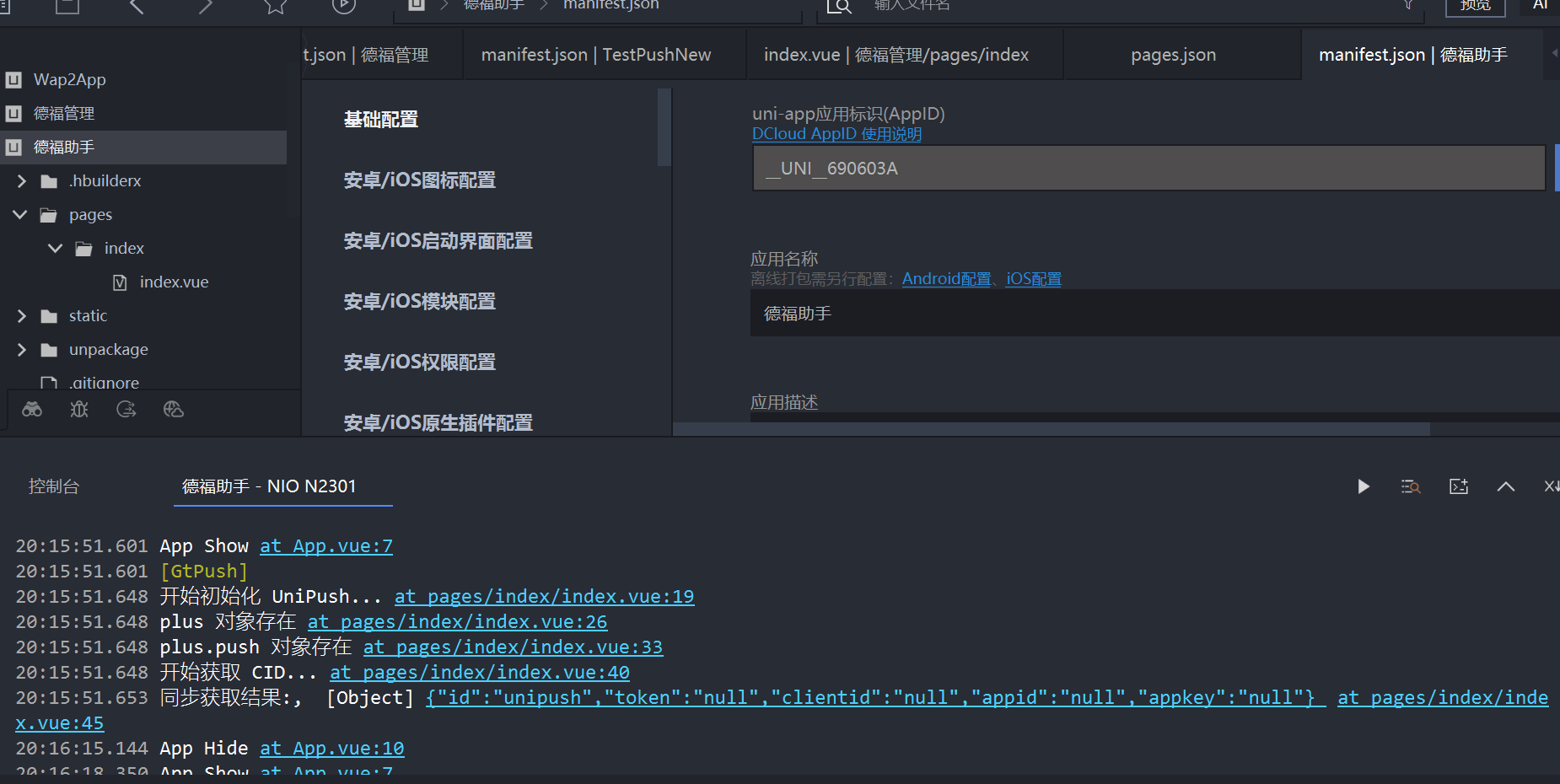Select 安卓/iOS模块配置 section
1560x784 pixels.
419,302
